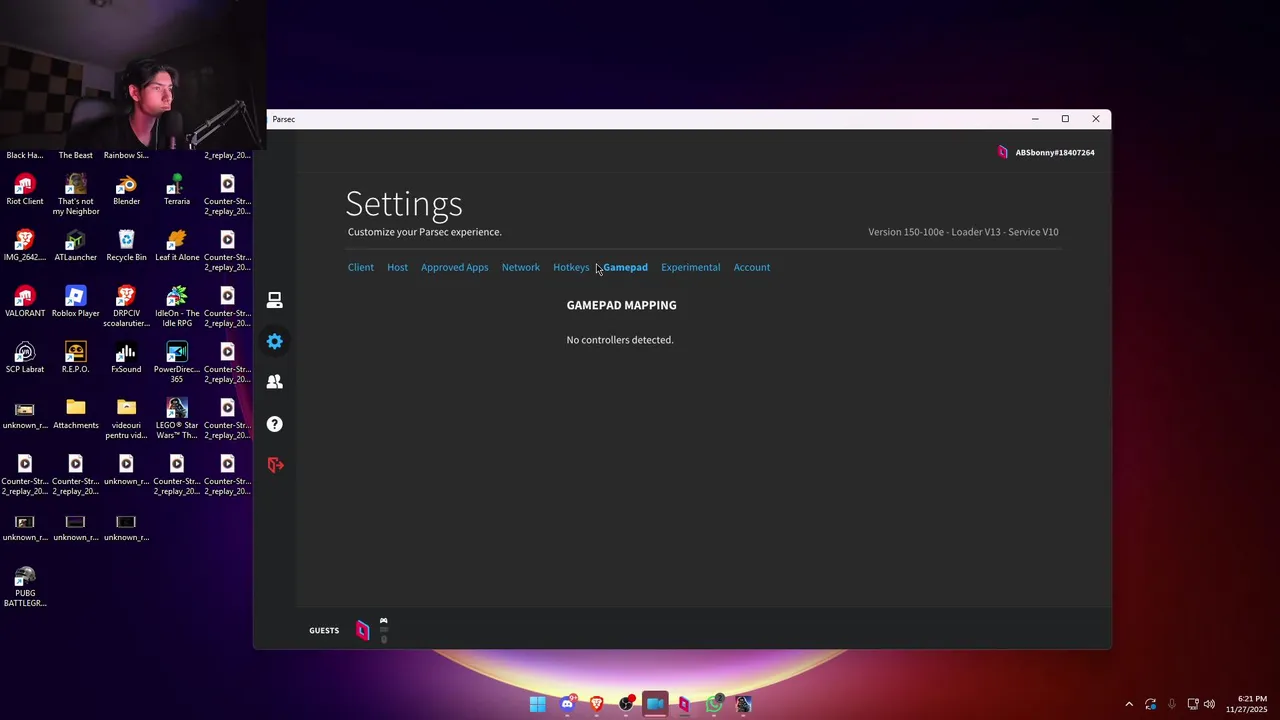Click the GAMEPAD MAPPING heading
Screen dimensions: 1280x720
[x=621, y=305]
